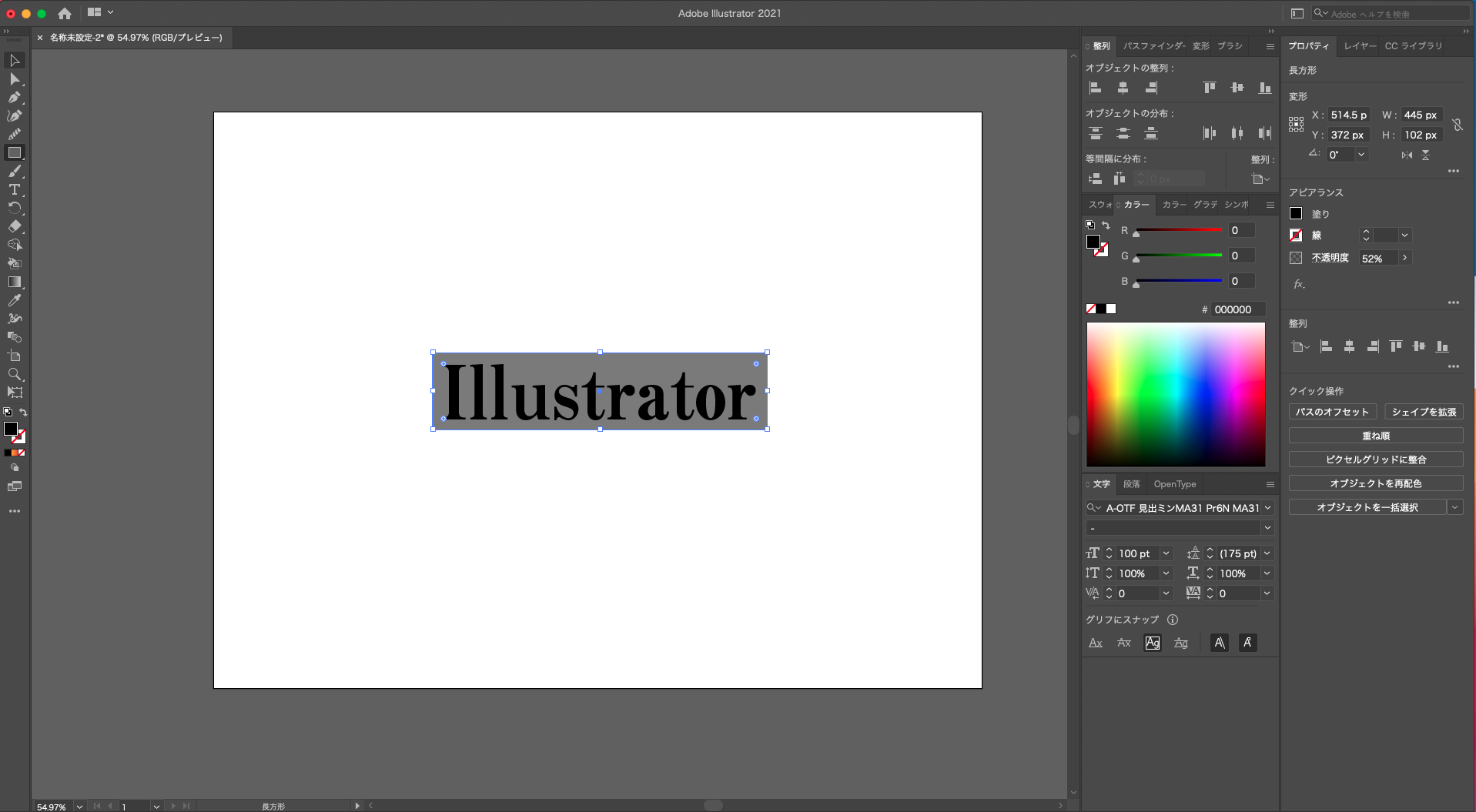This screenshot has width=1476, height=812.
Task: Switch to the OpenType tab
Action: pyautogui.click(x=1175, y=484)
